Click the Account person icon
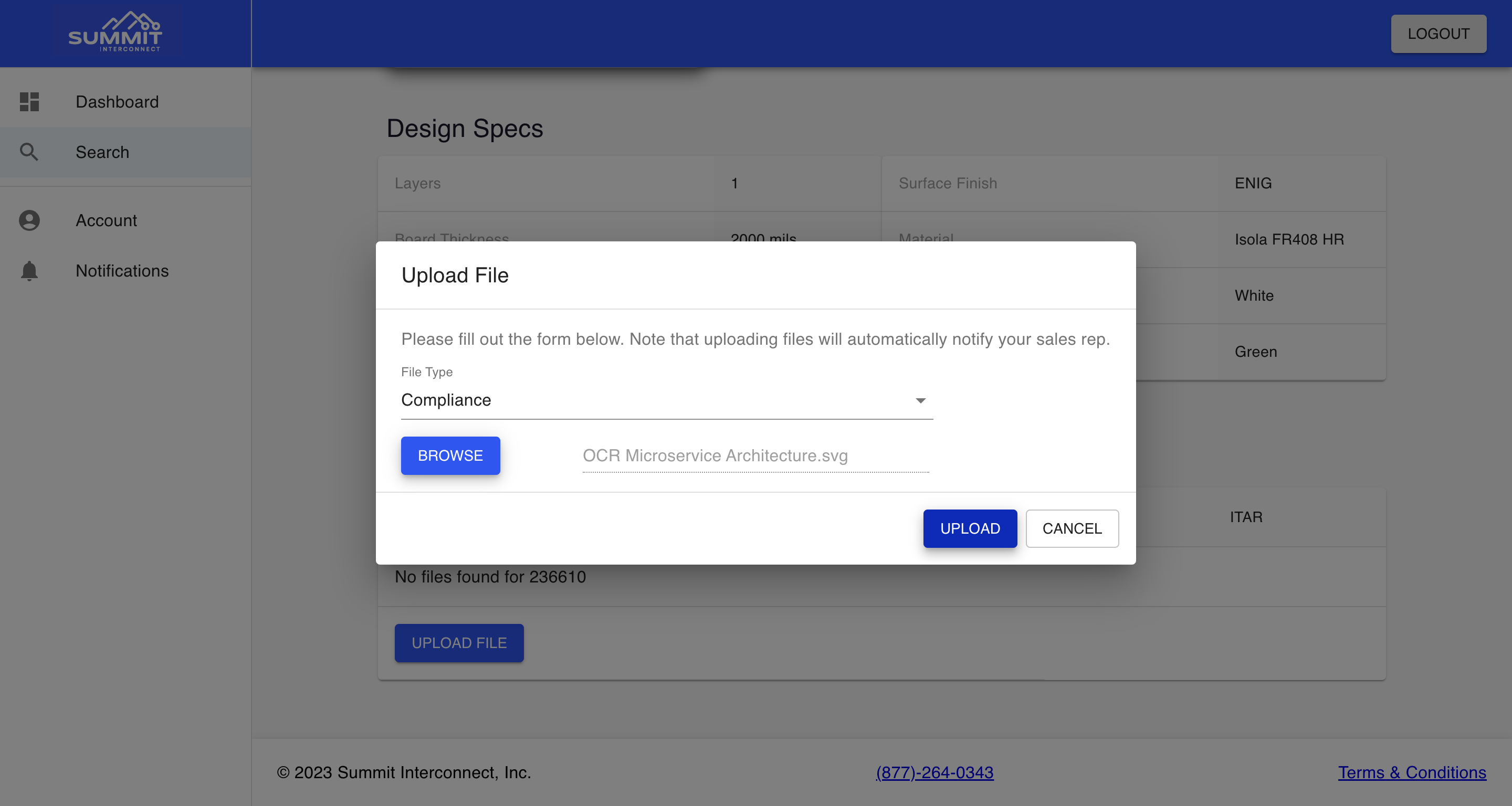 tap(29, 220)
